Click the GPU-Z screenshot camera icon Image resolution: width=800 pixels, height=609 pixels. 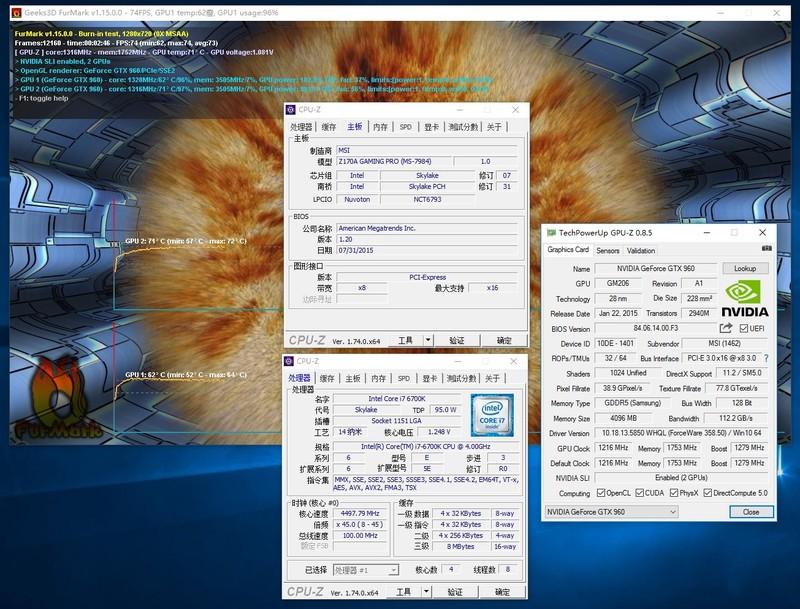tap(766, 248)
